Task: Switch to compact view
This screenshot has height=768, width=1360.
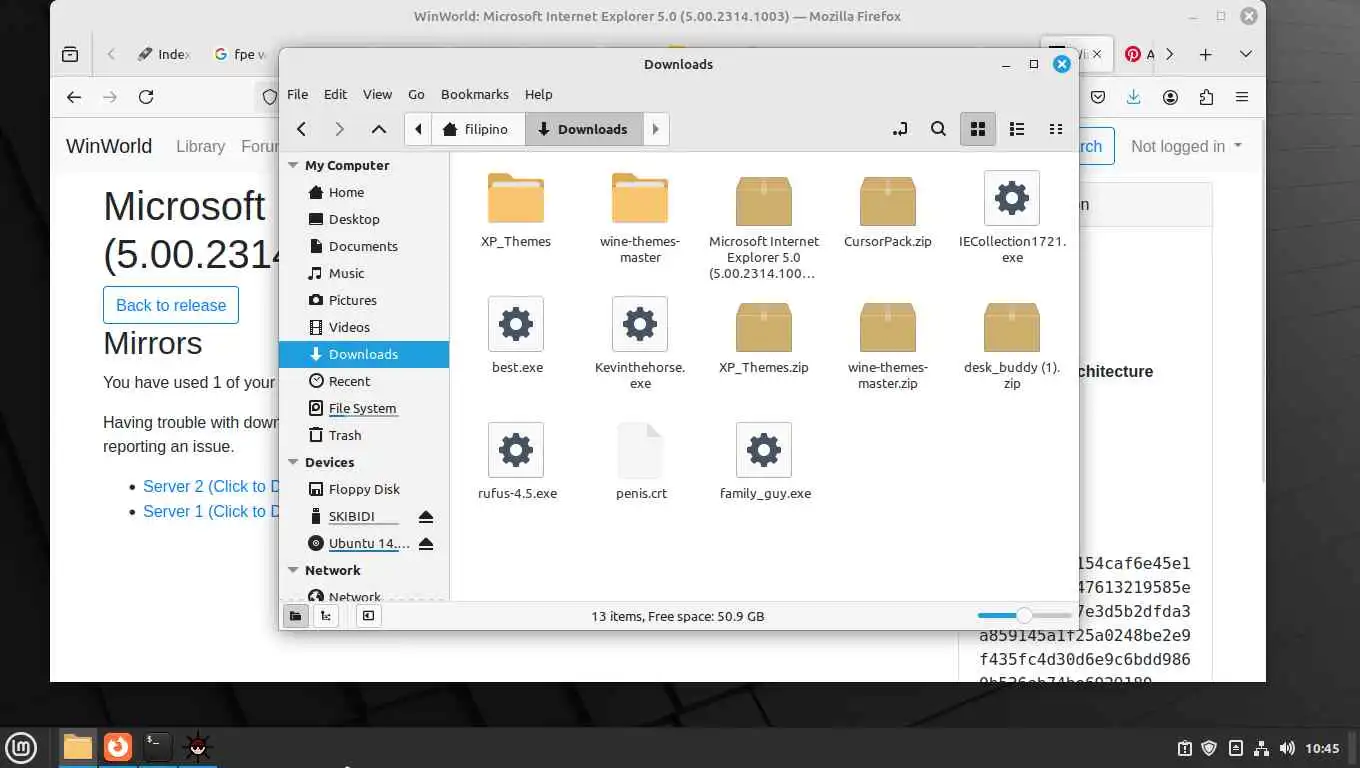Action: (x=1055, y=129)
